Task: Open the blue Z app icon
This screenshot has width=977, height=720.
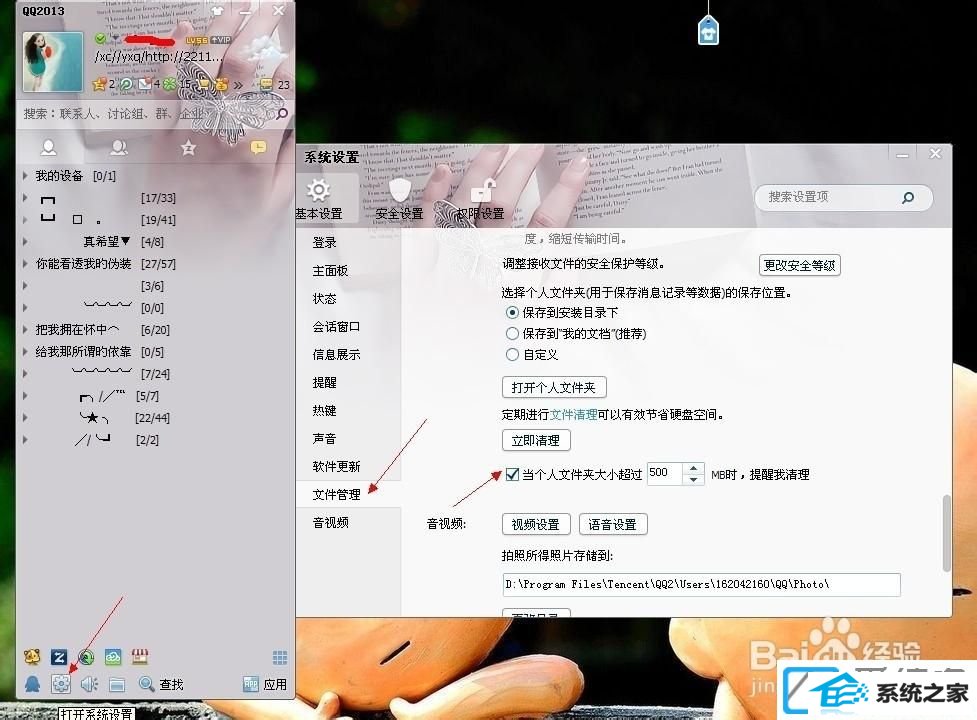Action: [x=59, y=656]
